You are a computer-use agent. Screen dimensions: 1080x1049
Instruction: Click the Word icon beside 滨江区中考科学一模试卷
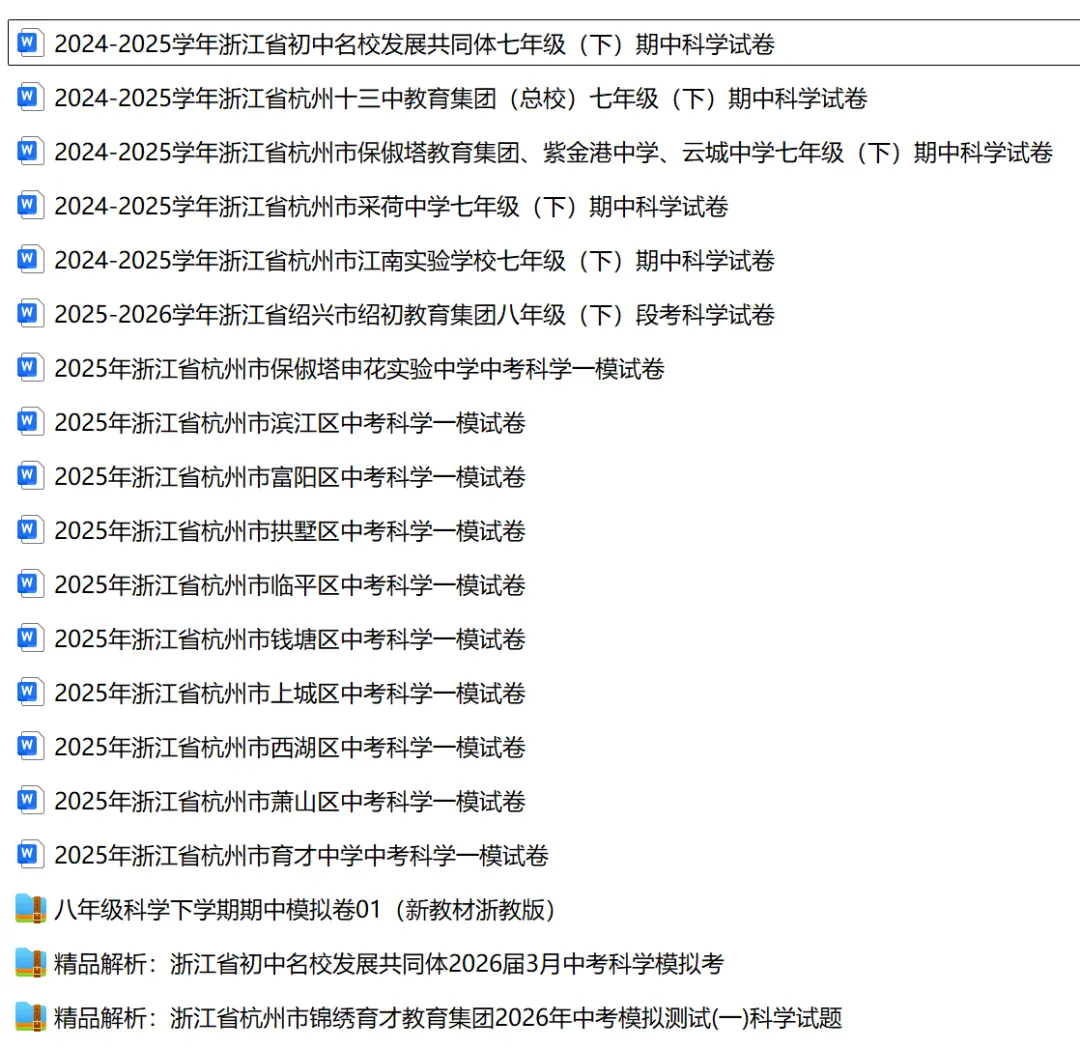click(29, 422)
